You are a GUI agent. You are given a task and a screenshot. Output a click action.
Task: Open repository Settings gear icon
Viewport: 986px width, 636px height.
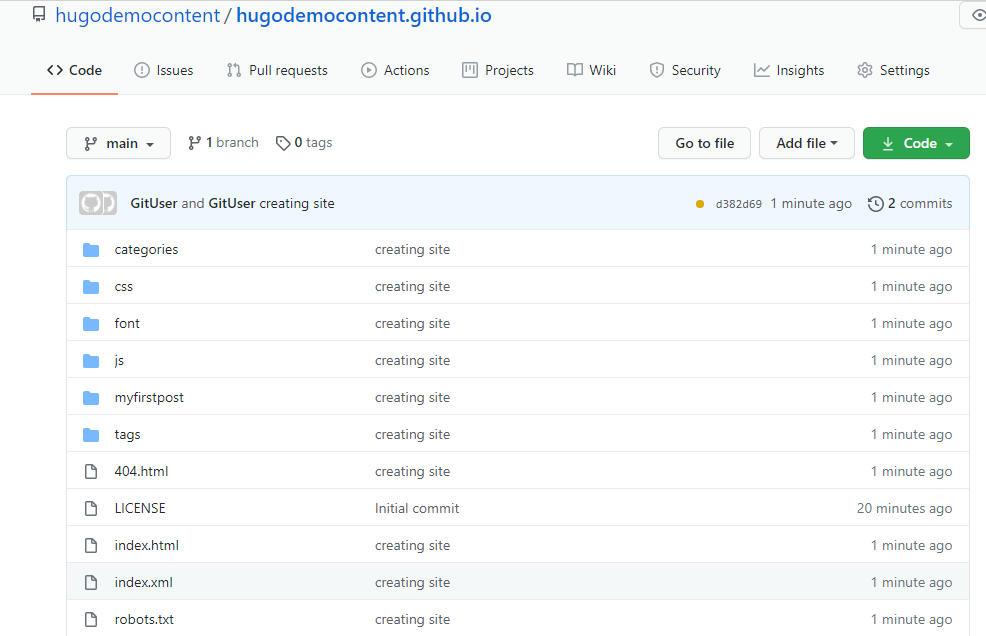coord(864,70)
